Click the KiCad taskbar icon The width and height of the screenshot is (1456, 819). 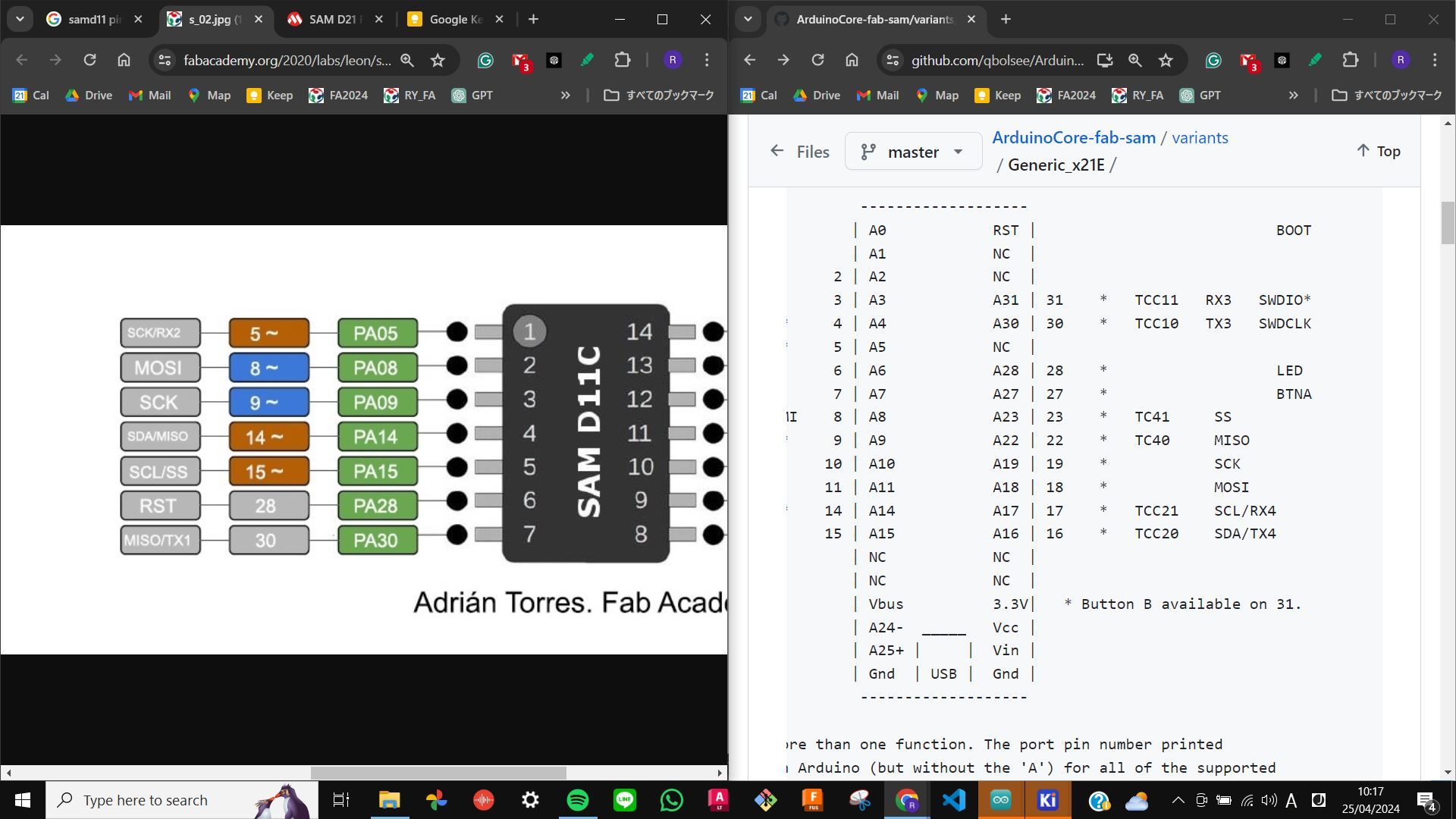pyautogui.click(x=1048, y=800)
